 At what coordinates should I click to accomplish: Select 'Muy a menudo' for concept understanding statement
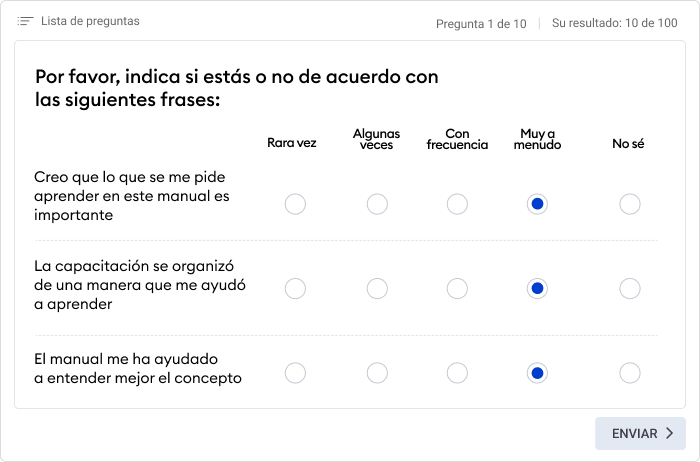coord(537,373)
